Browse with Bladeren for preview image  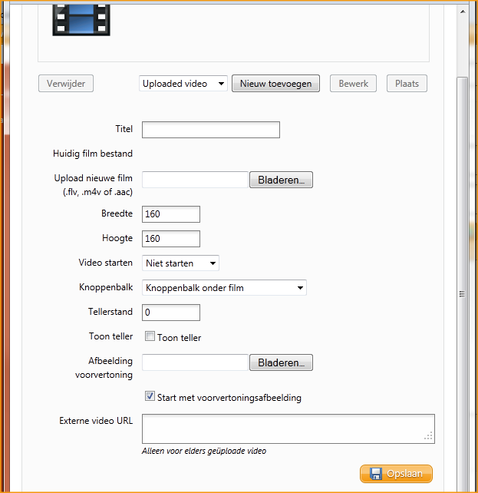tap(281, 362)
